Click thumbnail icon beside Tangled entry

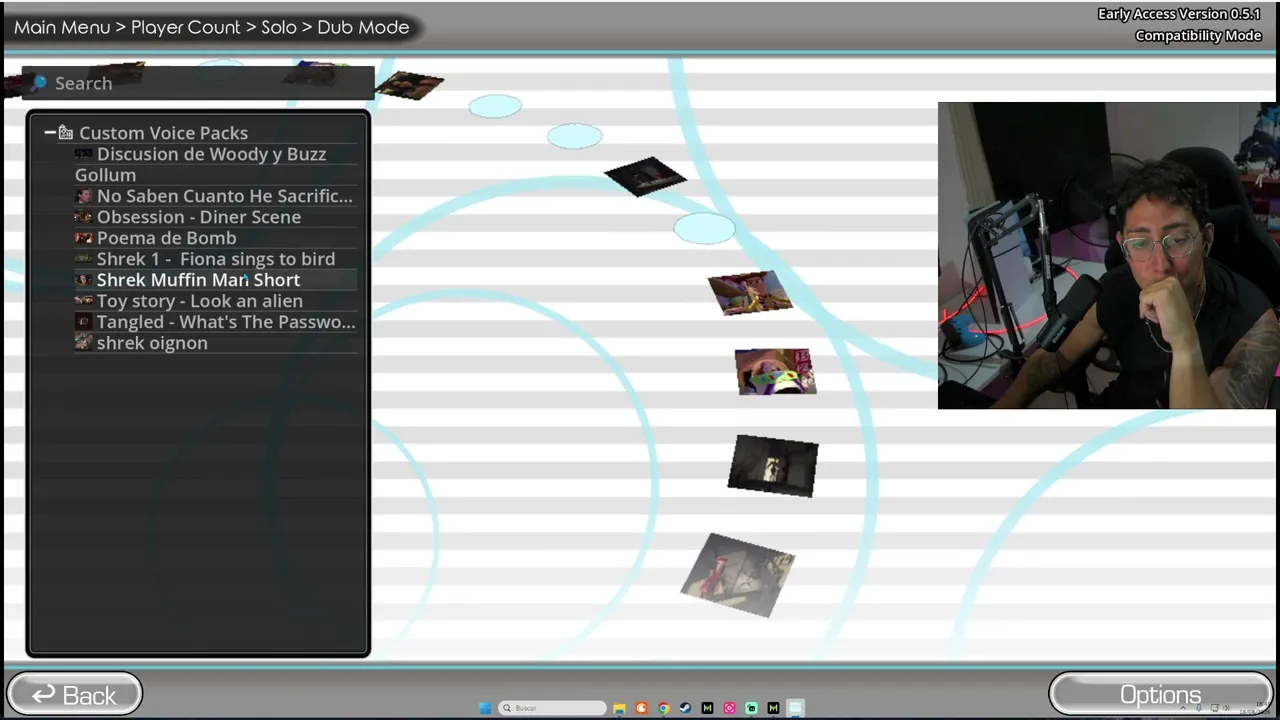point(84,322)
